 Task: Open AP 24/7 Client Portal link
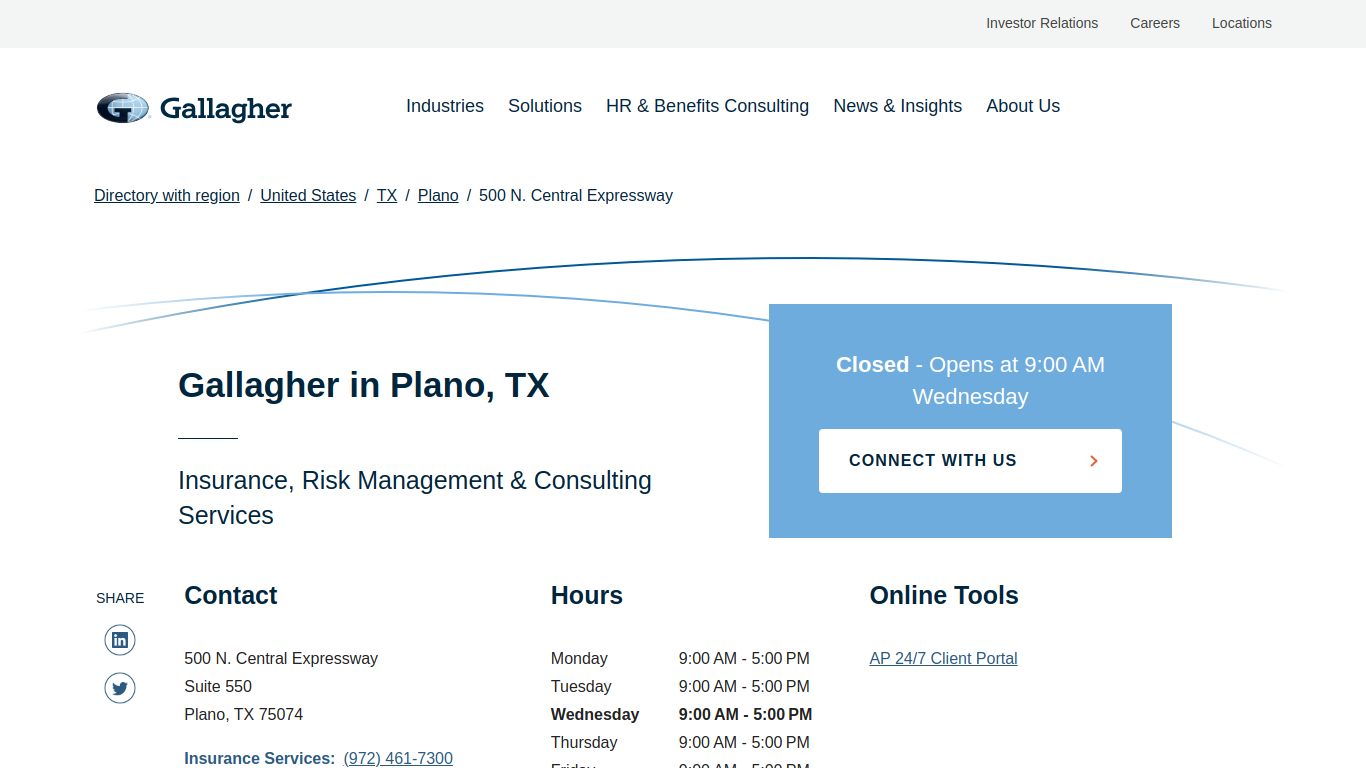[x=943, y=659]
